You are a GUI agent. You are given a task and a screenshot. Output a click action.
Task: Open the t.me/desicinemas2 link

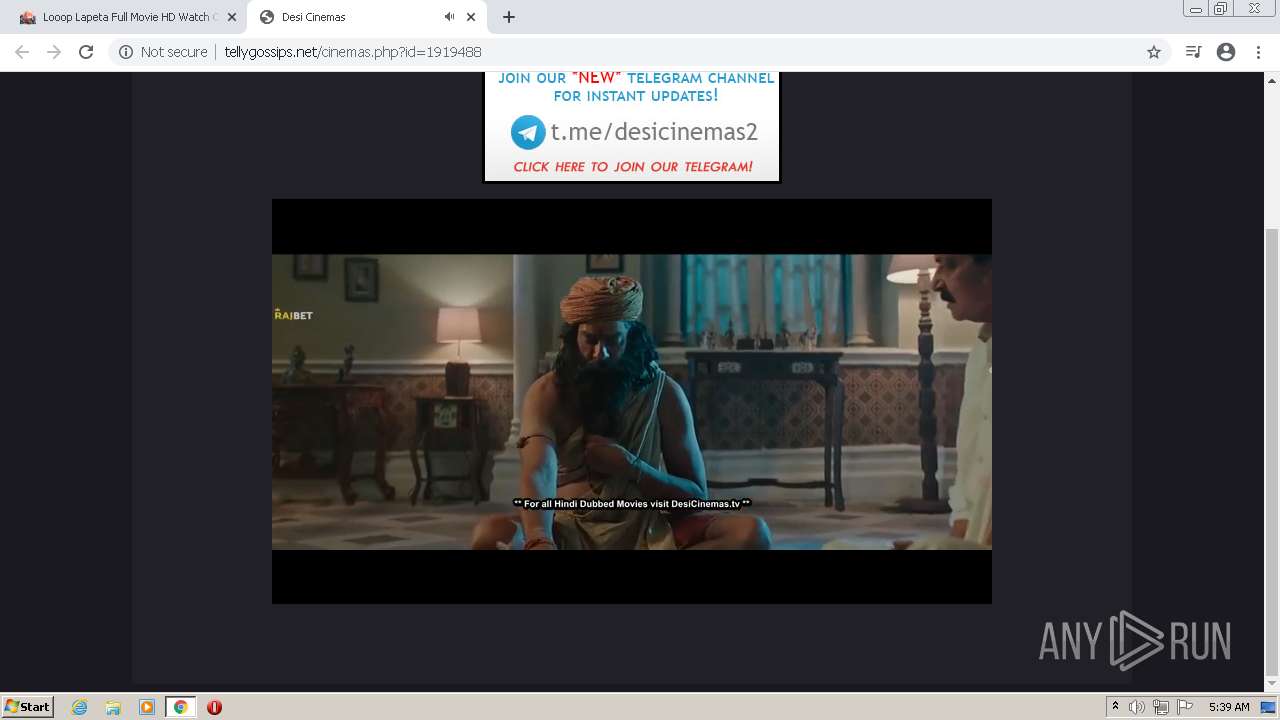(x=654, y=132)
